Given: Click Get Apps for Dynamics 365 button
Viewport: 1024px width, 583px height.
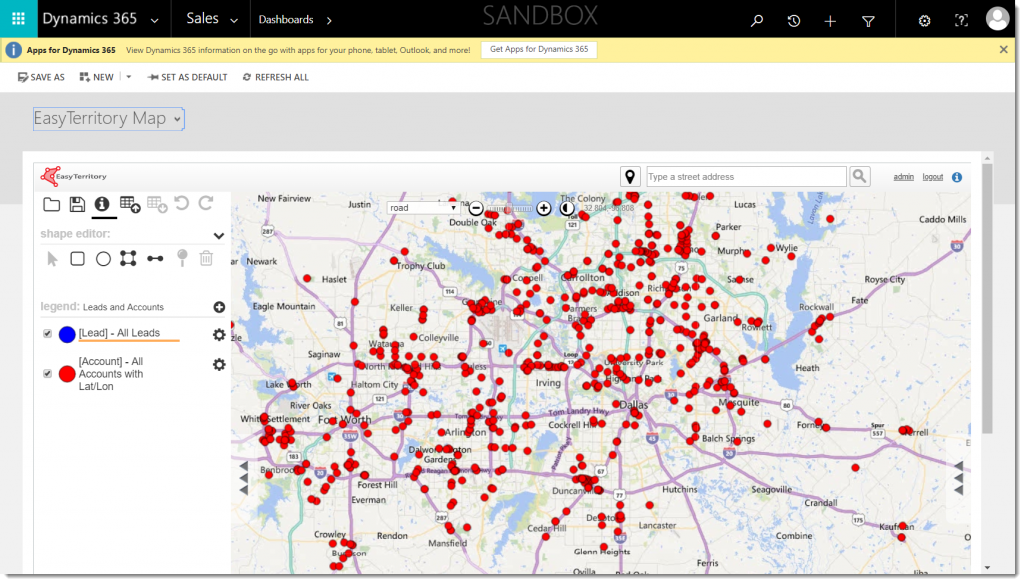Looking at the screenshot, I should tap(538, 48).
